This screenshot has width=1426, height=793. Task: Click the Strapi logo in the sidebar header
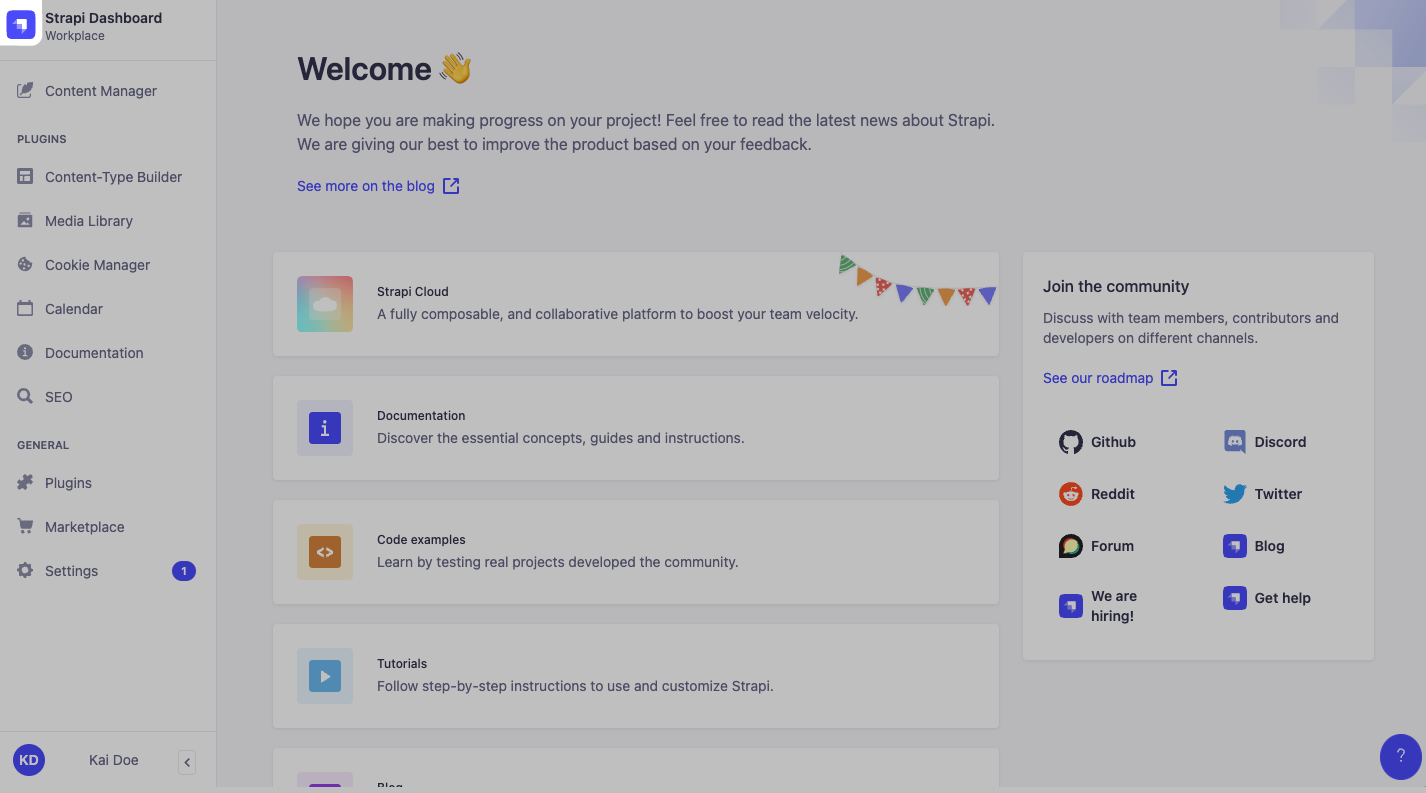(21, 25)
